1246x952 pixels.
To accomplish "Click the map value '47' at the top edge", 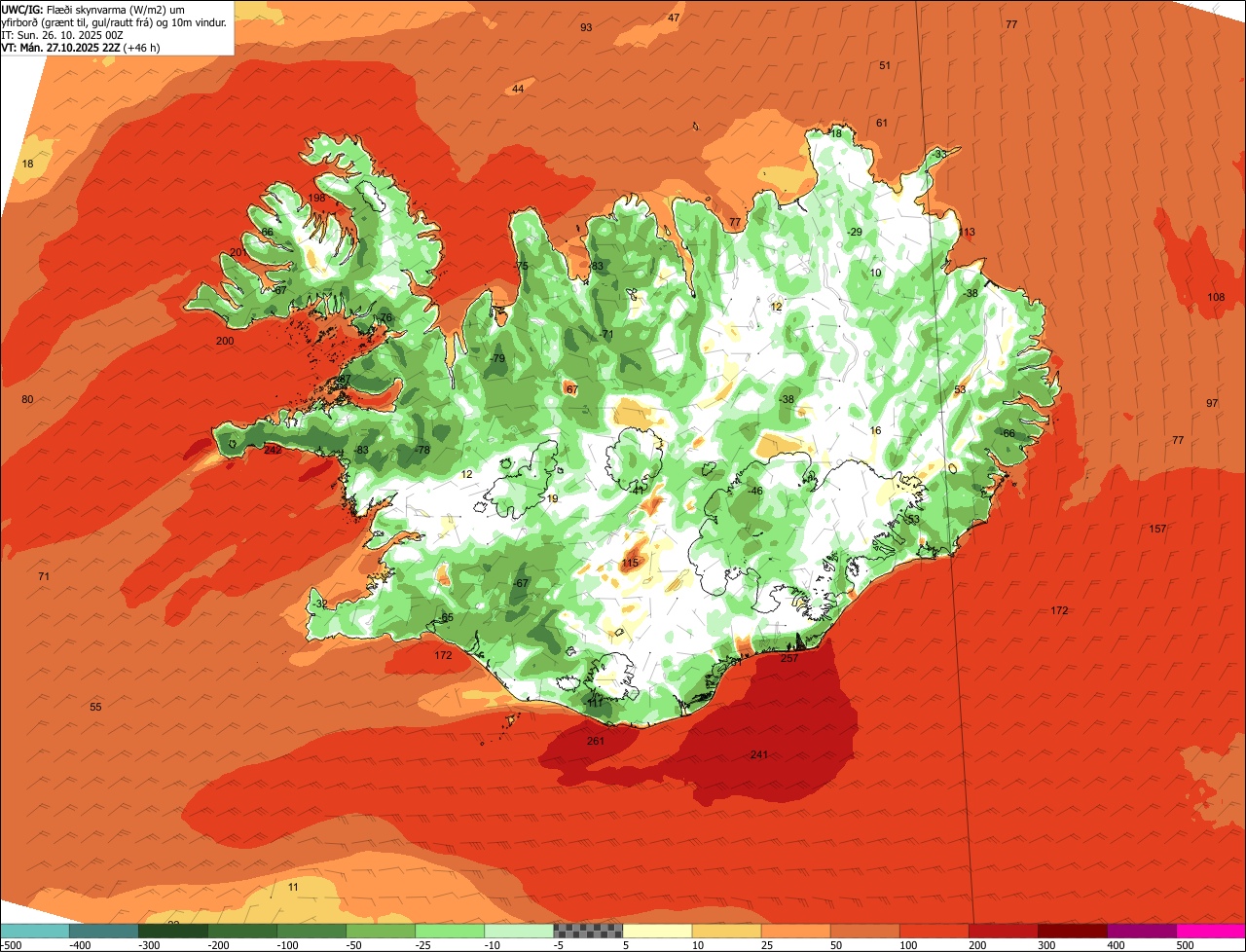I will tap(674, 18).
